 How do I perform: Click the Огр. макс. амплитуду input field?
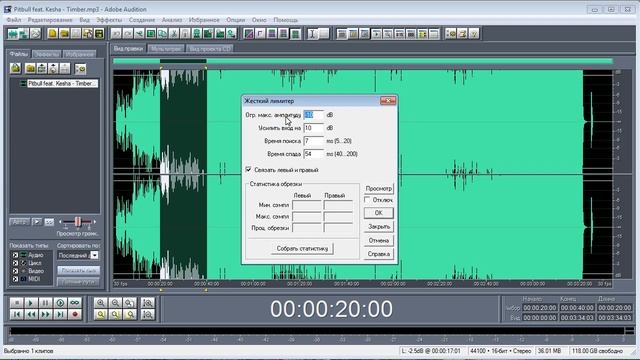[313, 115]
